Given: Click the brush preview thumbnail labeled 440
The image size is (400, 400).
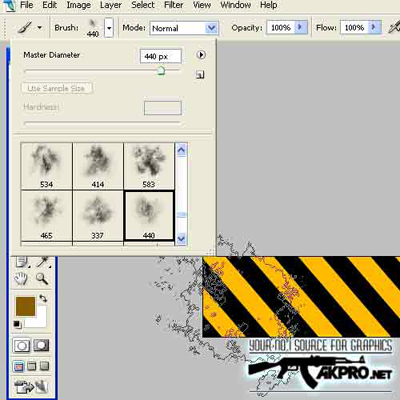Looking at the screenshot, I should 93,27.
